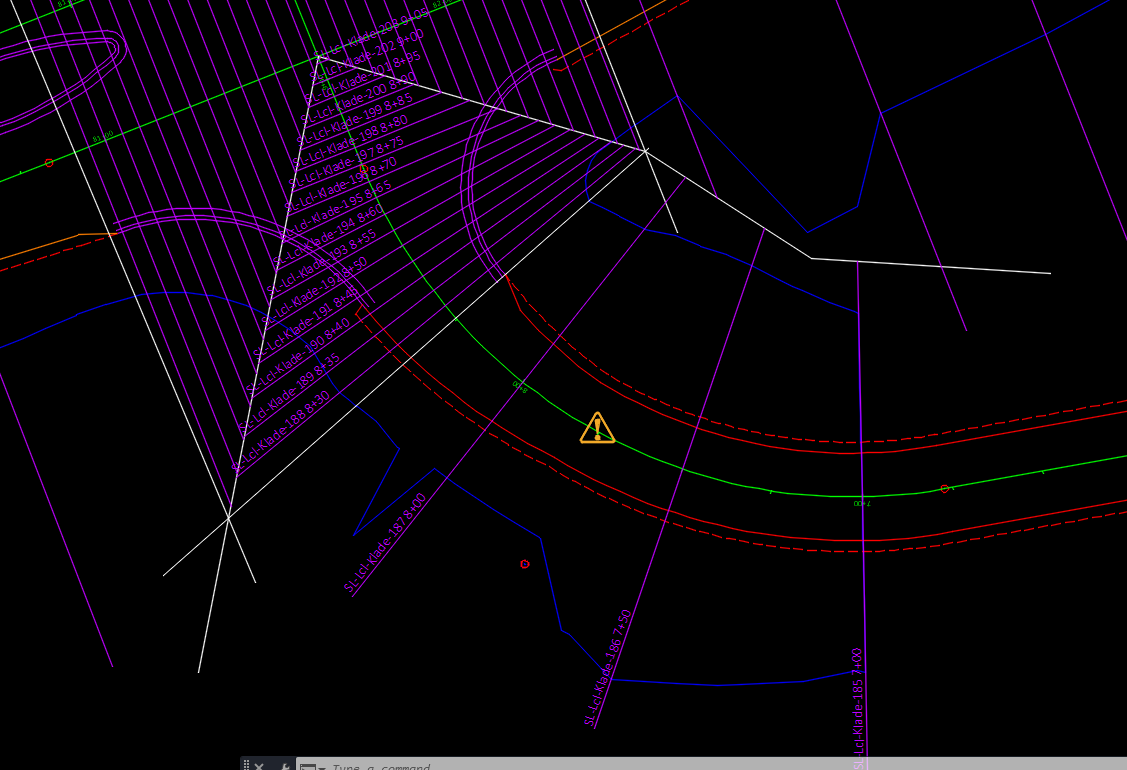
Task: Click red circle marker on green alignment right
Action: [x=944, y=489]
